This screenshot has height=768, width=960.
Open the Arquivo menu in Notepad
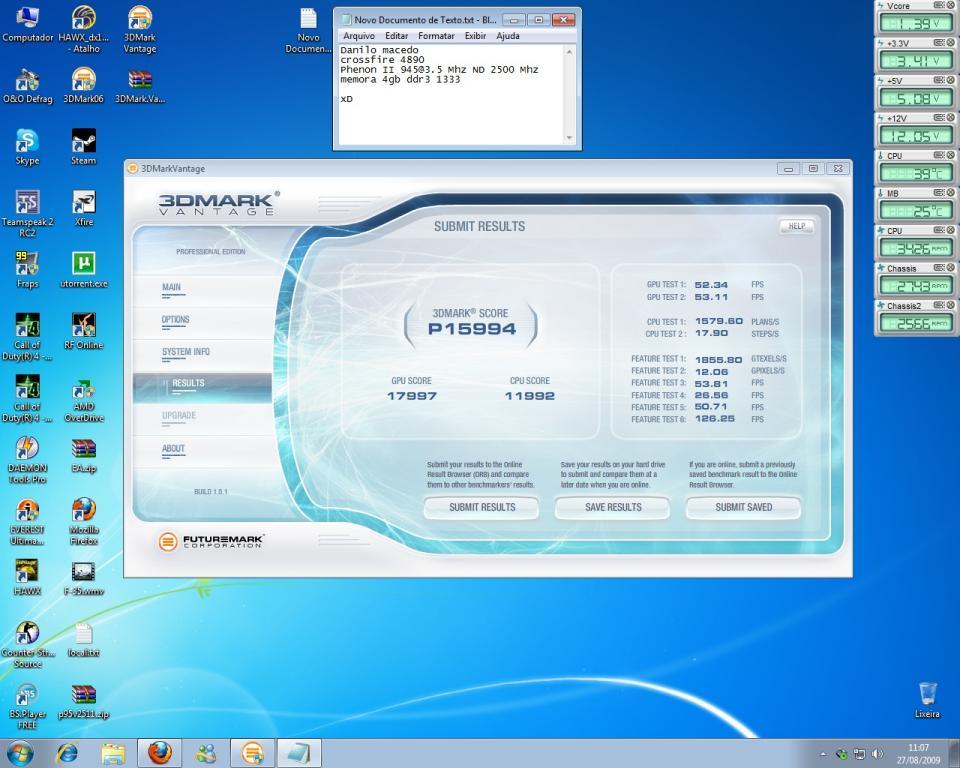pos(359,36)
